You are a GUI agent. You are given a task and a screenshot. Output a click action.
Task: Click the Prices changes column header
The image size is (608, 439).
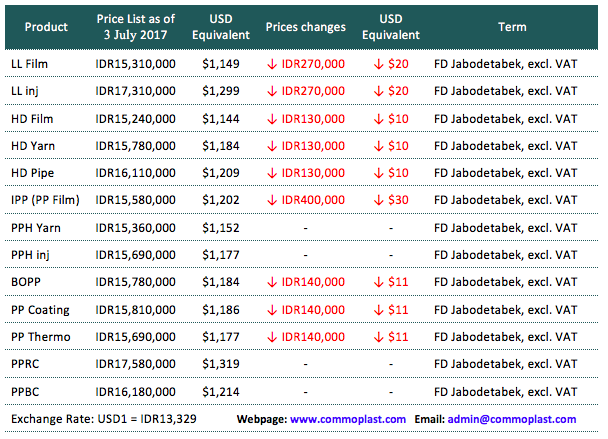pos(306,27)
